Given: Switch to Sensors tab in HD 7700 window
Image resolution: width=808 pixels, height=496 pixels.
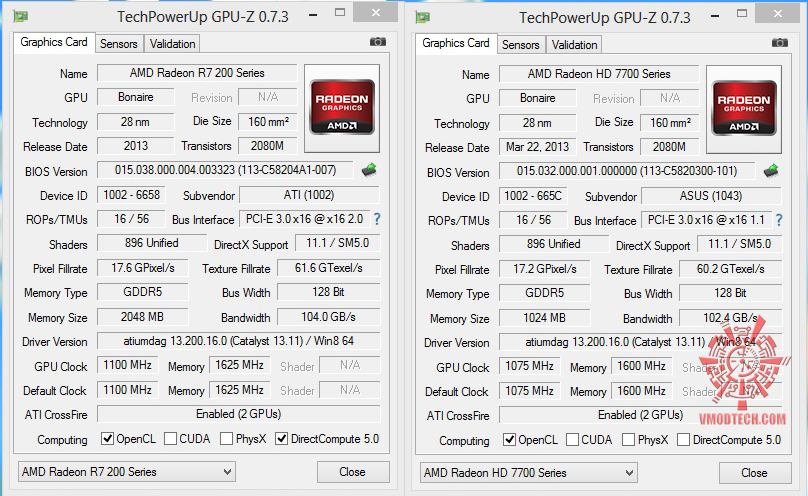Looking at the screenshot, I should click(521, 45).
